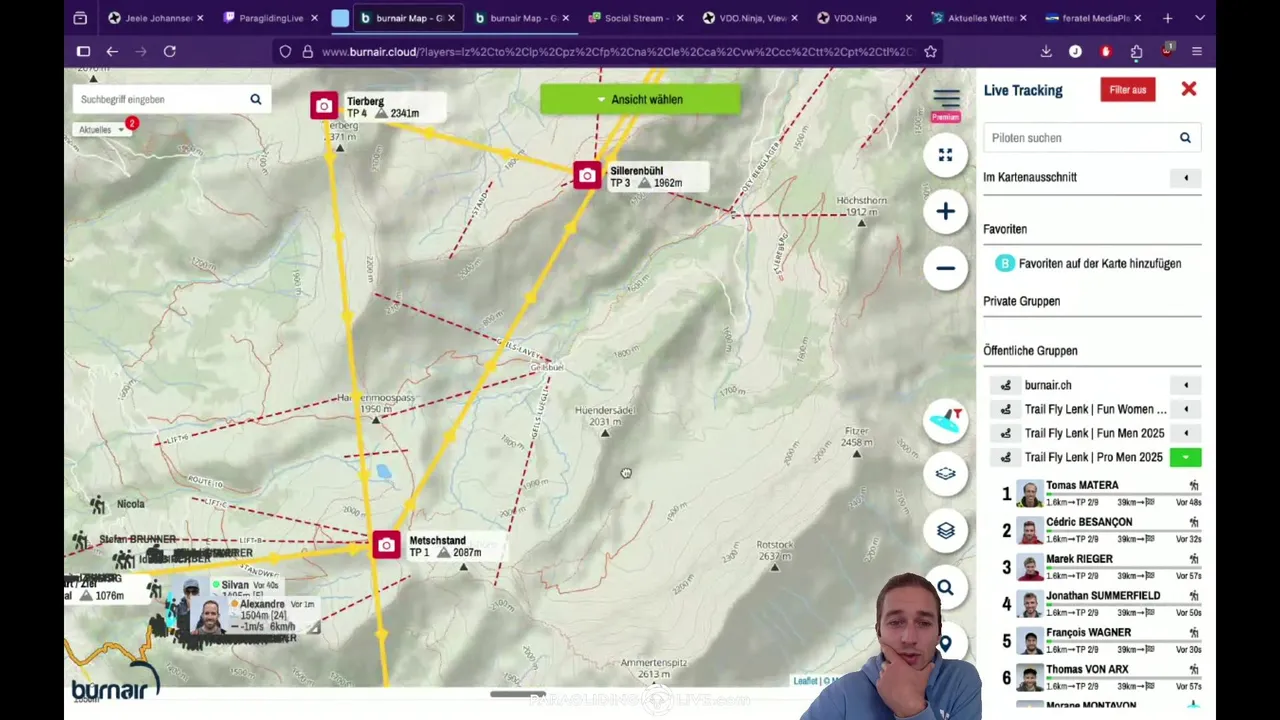Click the Nicola pilot marker on map

pyautogui.click(x=98, y=505)
